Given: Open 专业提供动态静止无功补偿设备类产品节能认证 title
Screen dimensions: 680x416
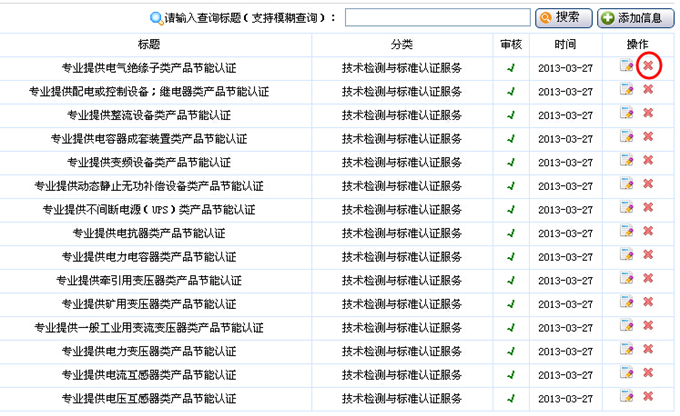Looking at the screenshot, I should tap(149, 186).
